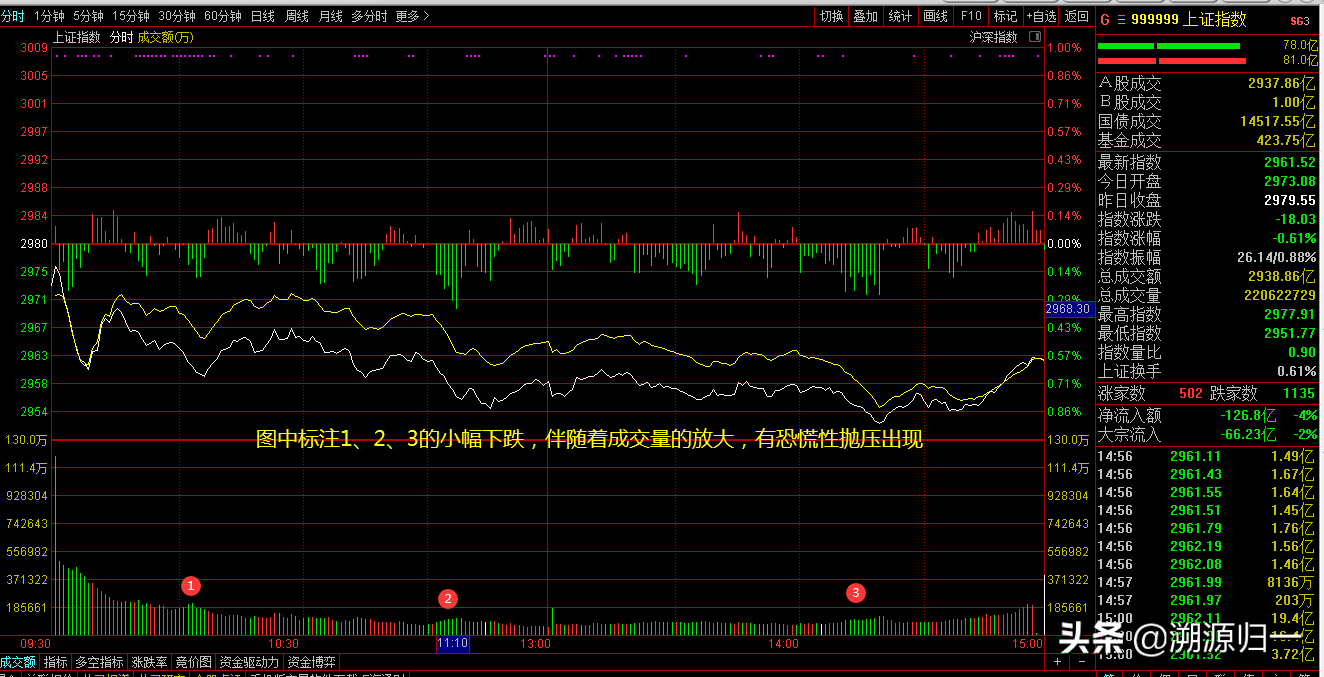The image size is (1324, 677).
Task: Open the 成交额(万) indicator label dropdown
Action: click(166, 38)
